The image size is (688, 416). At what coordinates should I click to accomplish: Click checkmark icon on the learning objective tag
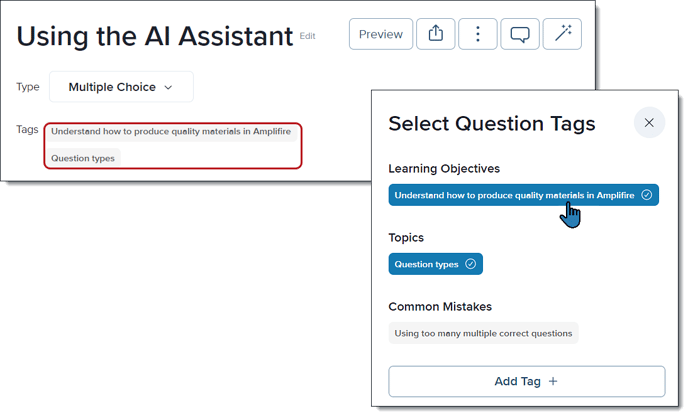click(647, 195)
